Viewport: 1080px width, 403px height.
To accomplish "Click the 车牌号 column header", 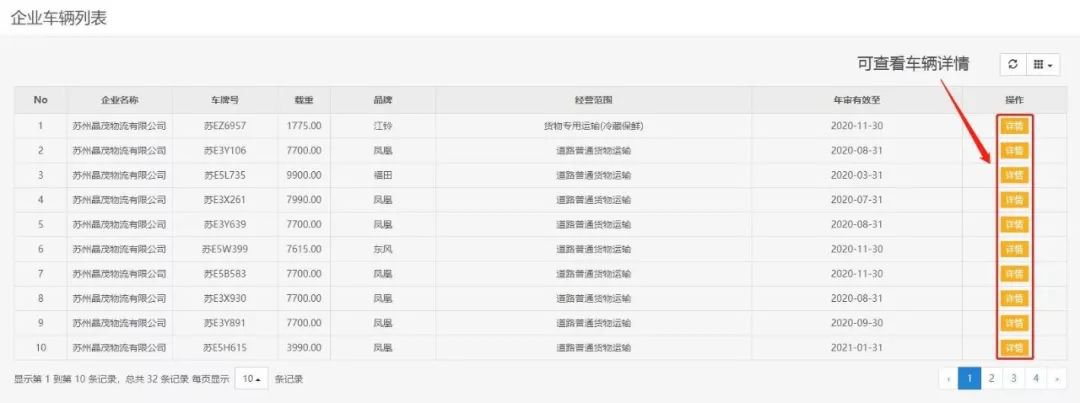I will click(x=225, y=100).
